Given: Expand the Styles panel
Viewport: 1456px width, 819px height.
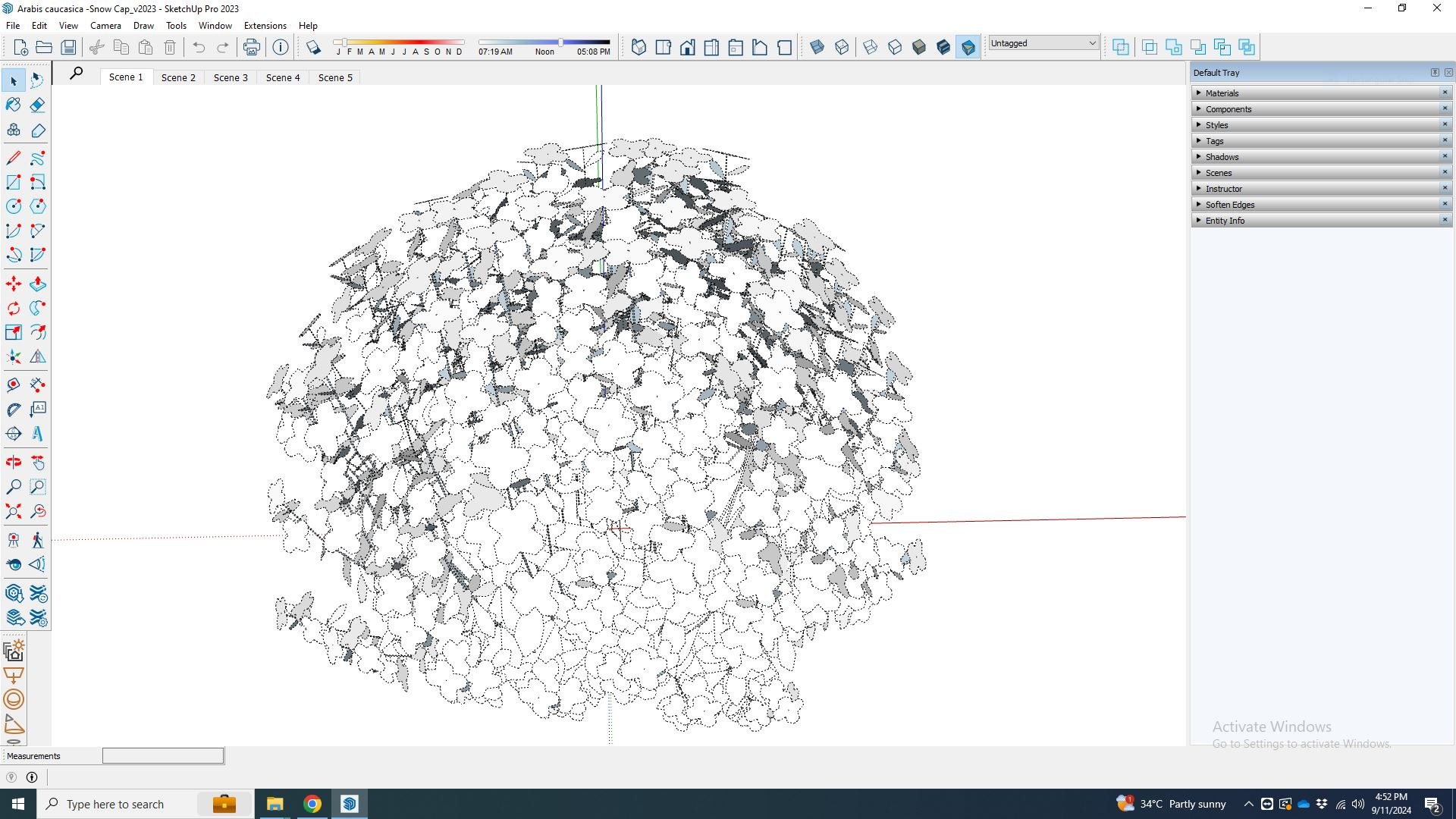Looking at the screenshot, I should pyautogui.click(x=1321, y=124).
